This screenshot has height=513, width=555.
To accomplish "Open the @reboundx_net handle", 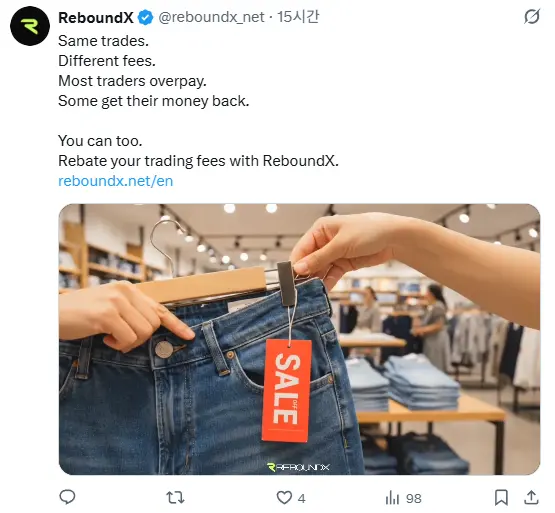I will pos(211,17).
